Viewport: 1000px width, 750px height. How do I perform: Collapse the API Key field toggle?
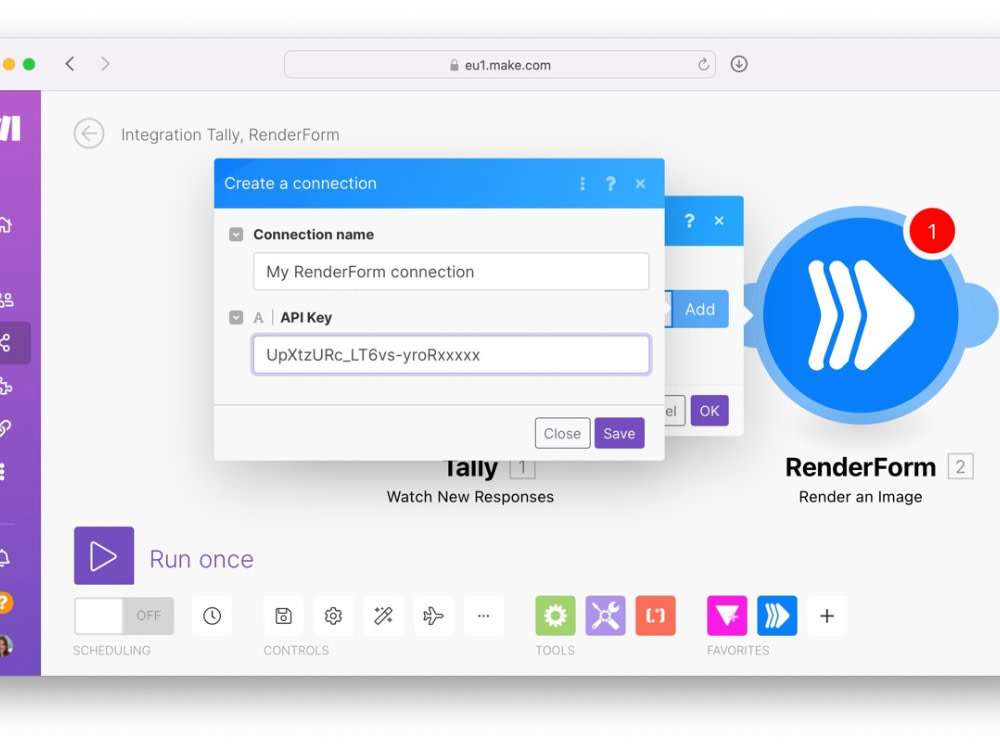[236, 317]
